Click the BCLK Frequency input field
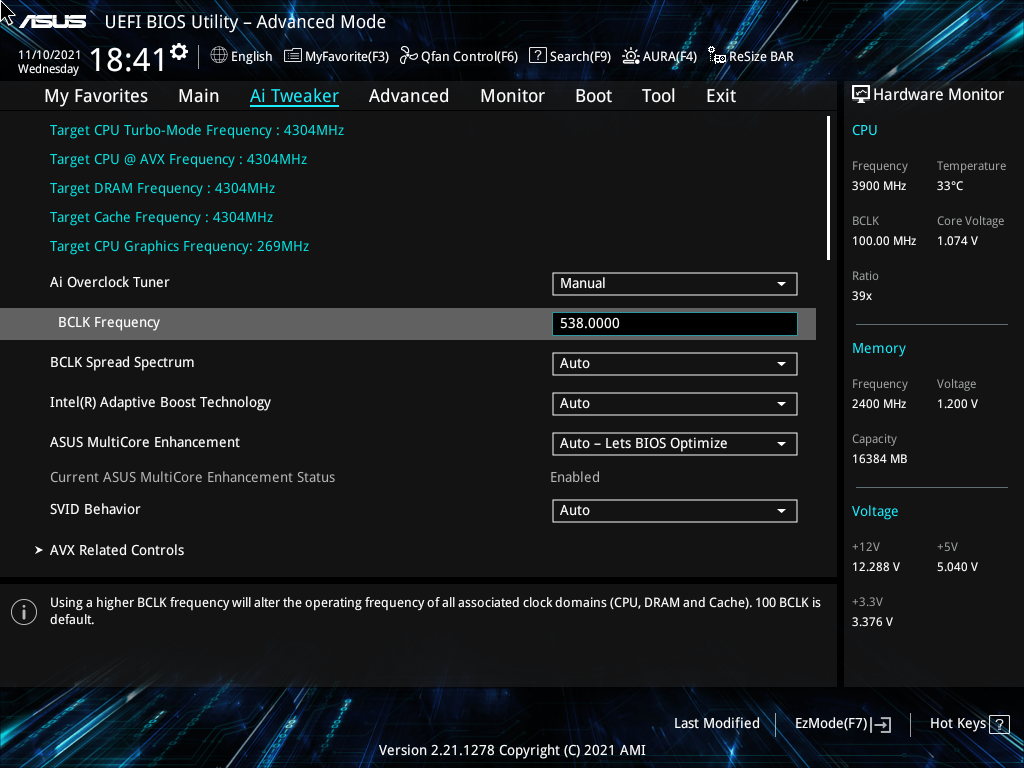The width and height of the screenshot is (1024, 768). point(675,324)
